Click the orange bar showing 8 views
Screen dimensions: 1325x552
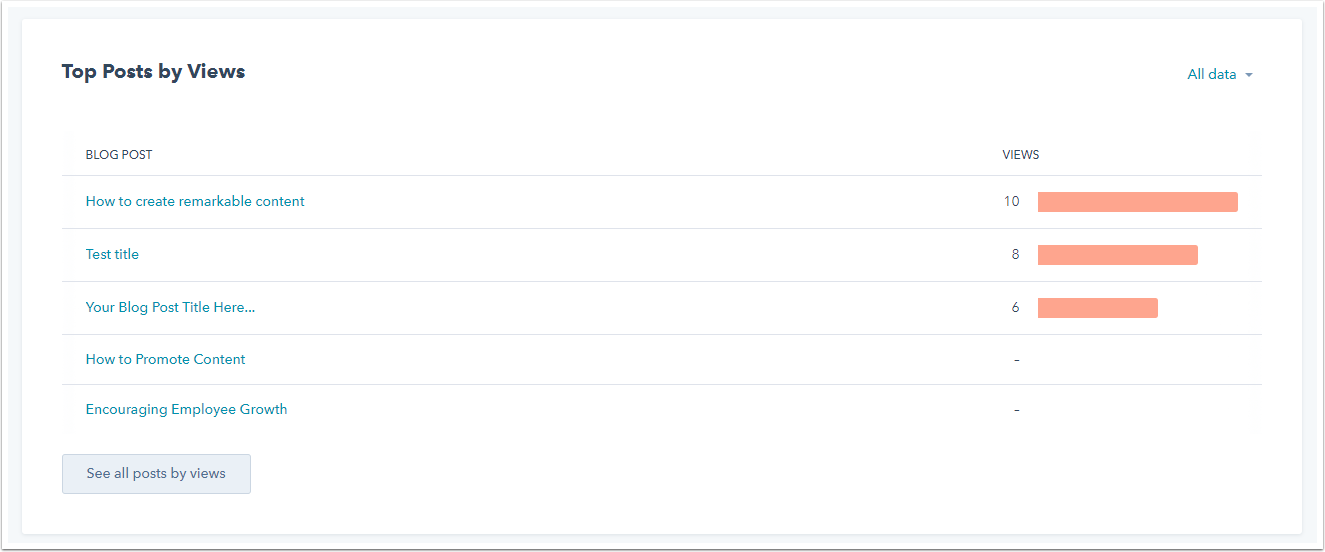(x=1118, y=255)
